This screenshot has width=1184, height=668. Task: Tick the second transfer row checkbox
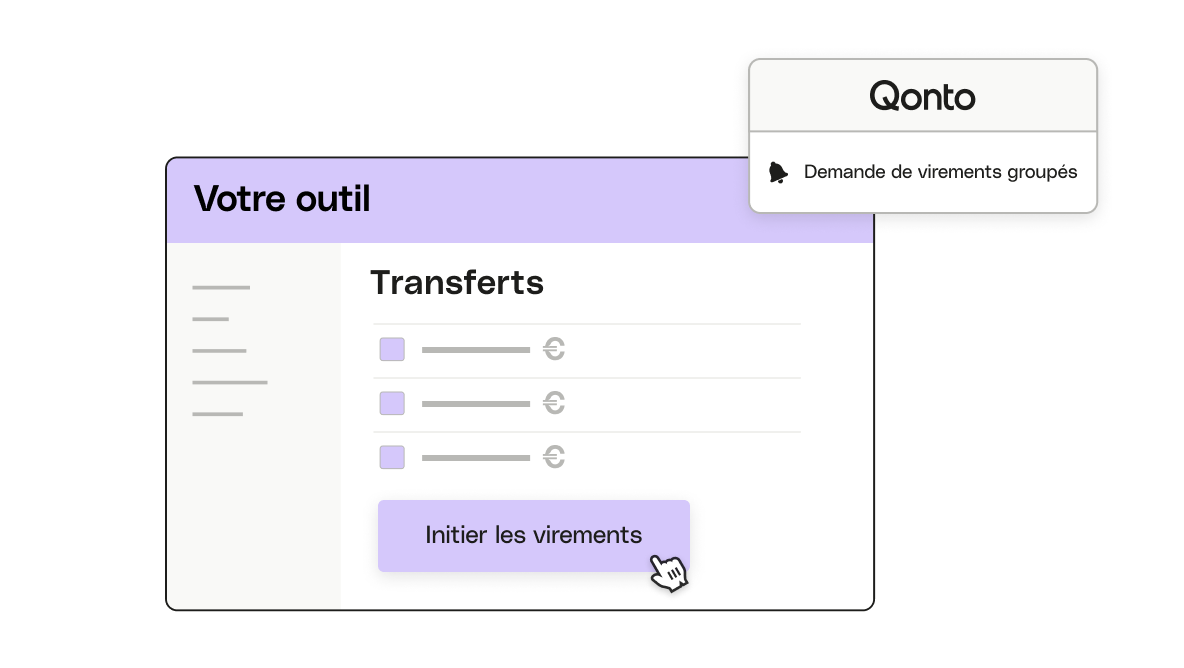[392, 403]
